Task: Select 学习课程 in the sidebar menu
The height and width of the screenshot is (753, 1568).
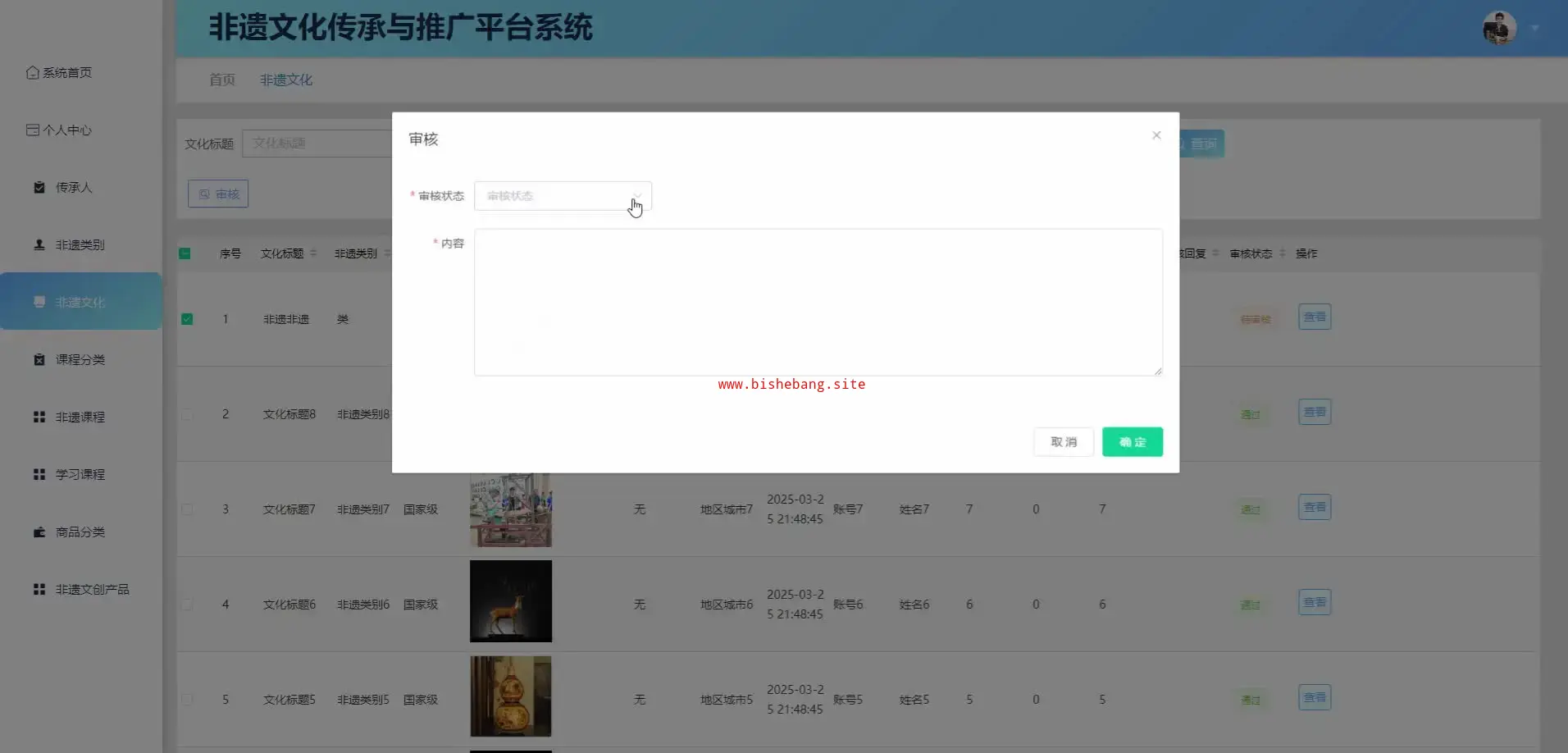Action: tap(80, 475)
